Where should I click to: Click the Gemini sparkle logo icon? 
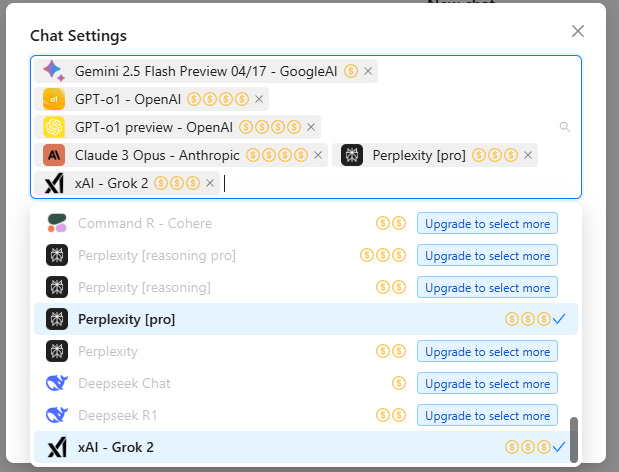(54, 71)
